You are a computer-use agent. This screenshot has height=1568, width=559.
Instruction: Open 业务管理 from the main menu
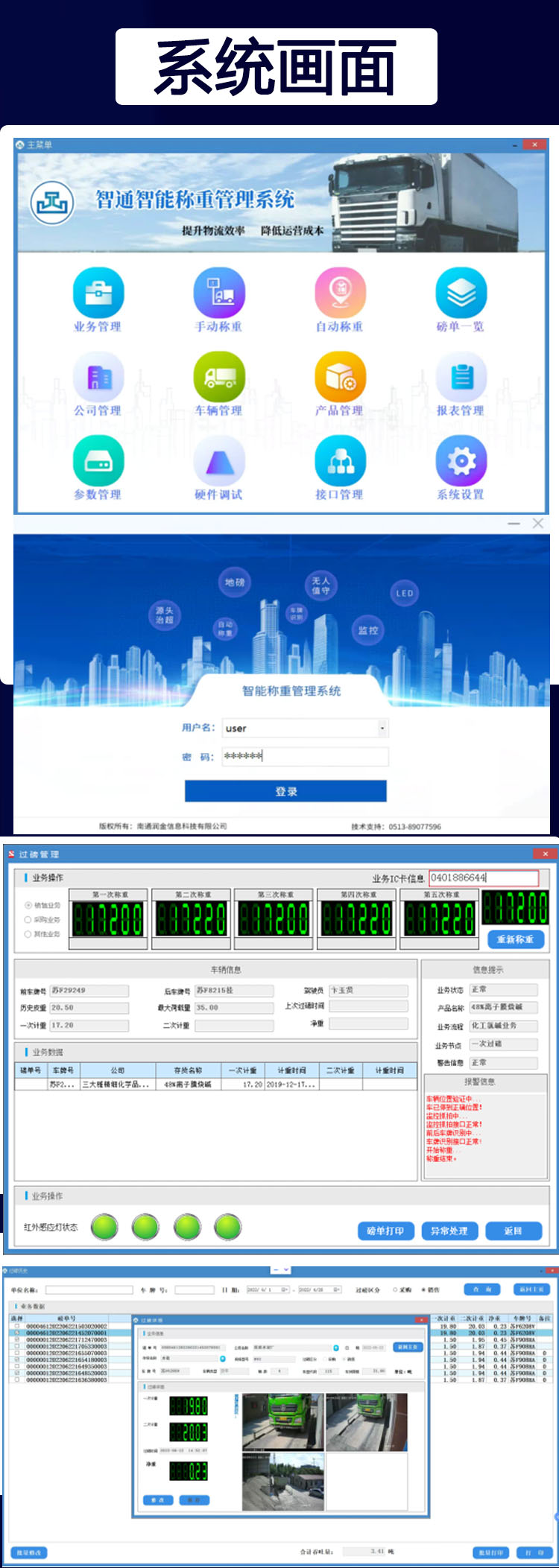pos(98,292)
